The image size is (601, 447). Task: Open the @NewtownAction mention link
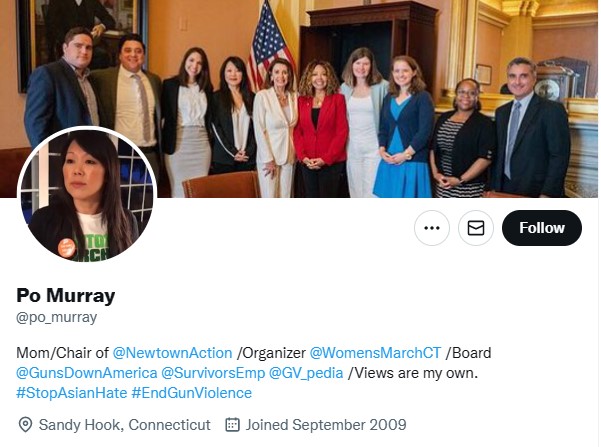pos(172,353)
